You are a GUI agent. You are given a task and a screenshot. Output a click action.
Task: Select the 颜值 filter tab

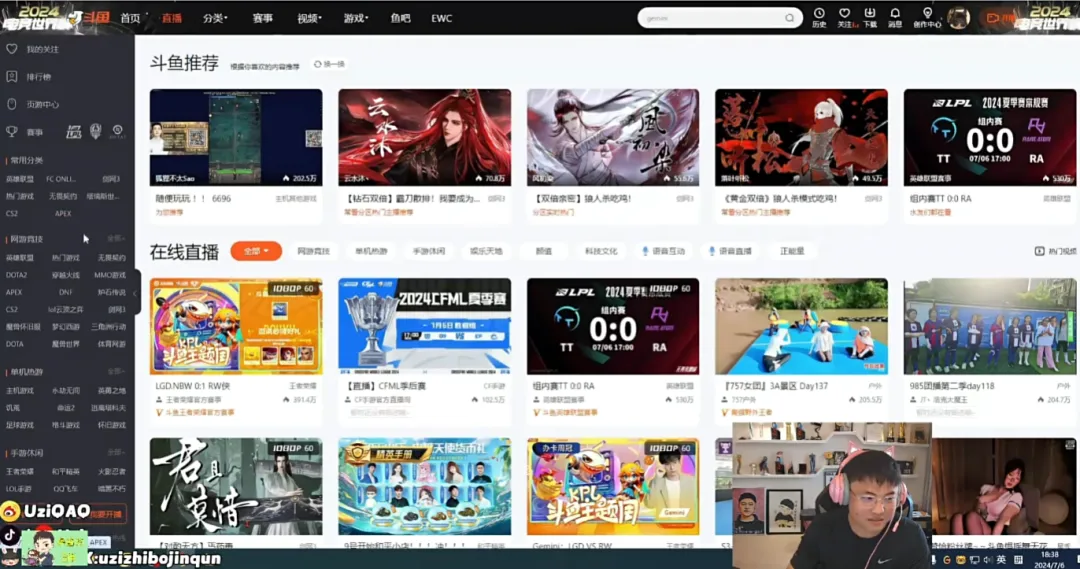pyautogui.click(x=543, y=251)
